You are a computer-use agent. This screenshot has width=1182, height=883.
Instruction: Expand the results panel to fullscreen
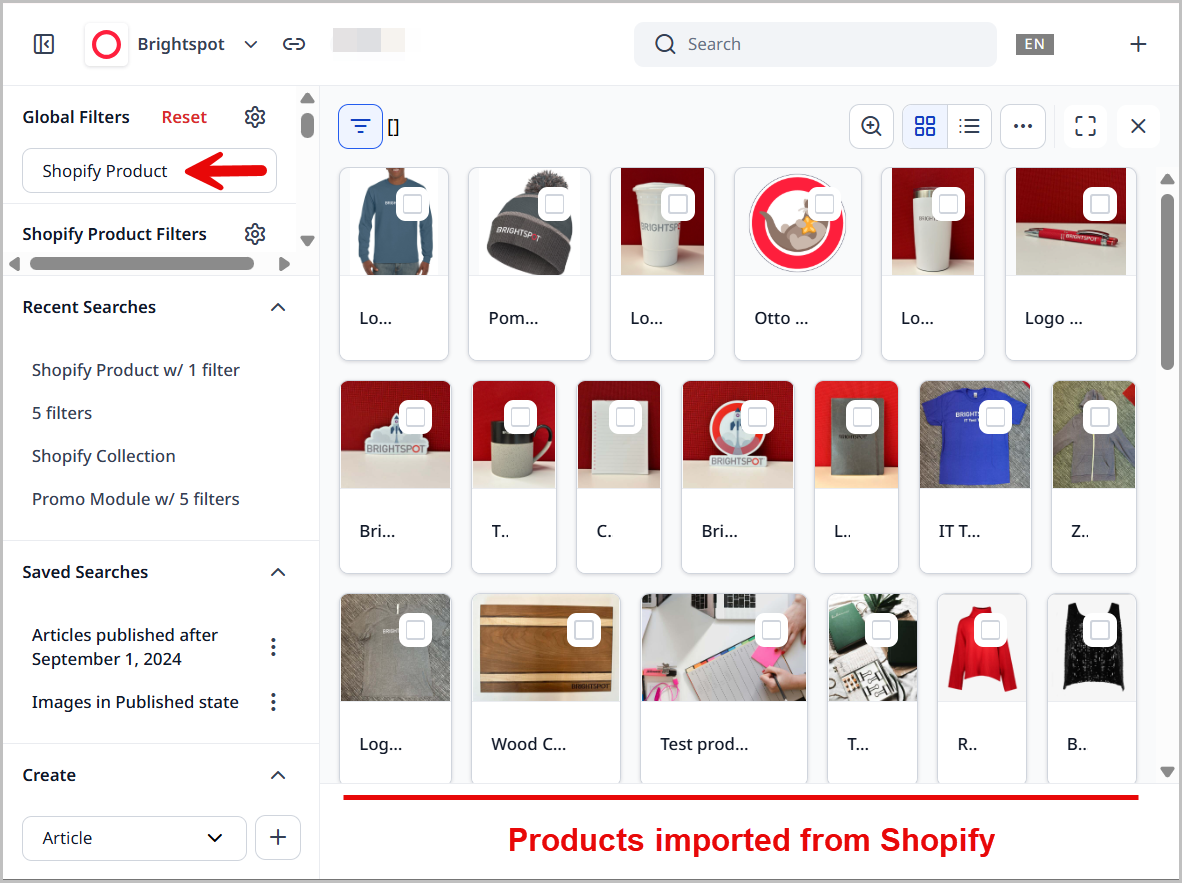pos(1084,126)
